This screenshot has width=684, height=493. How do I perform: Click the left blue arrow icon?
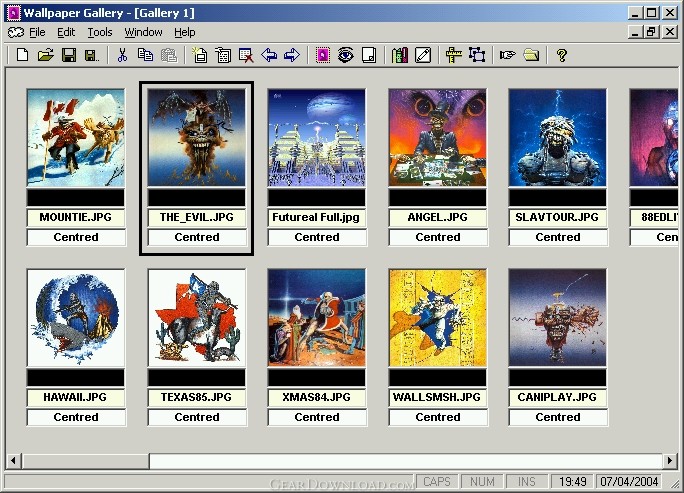269,55
